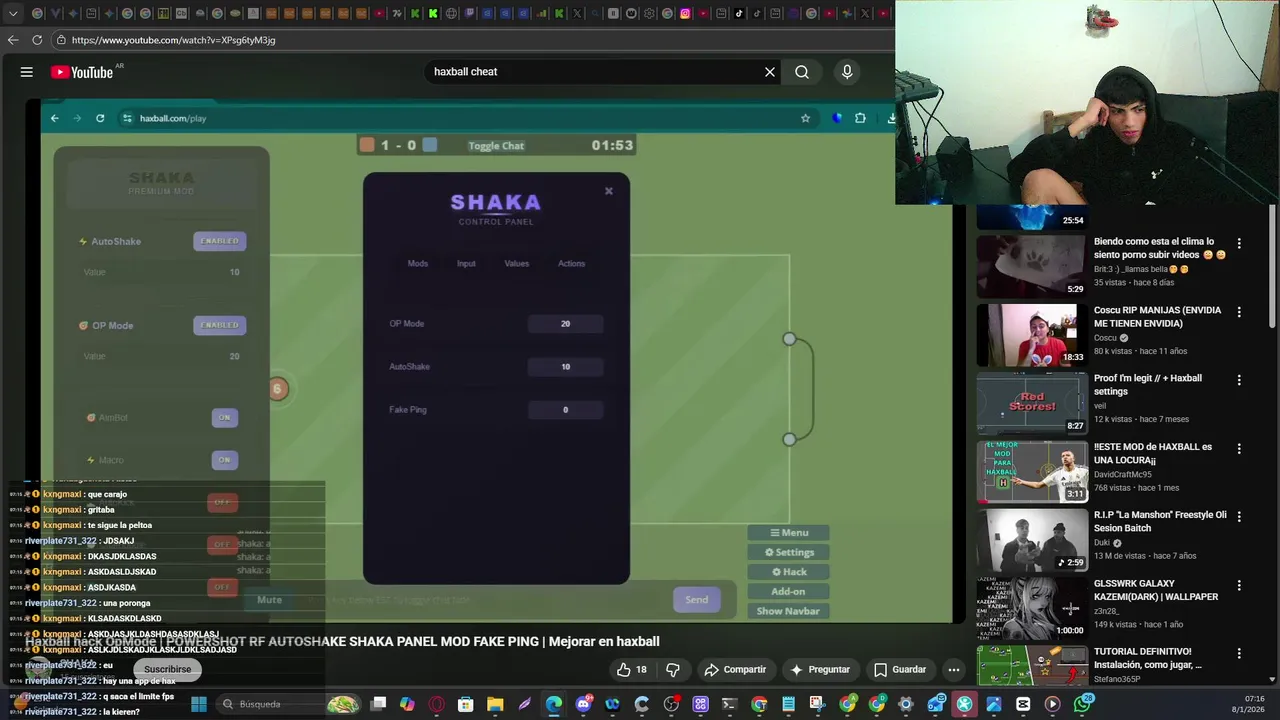Select the Mods tab in SHAKA panel
The image size is (1280, 720).
[418, 264]
